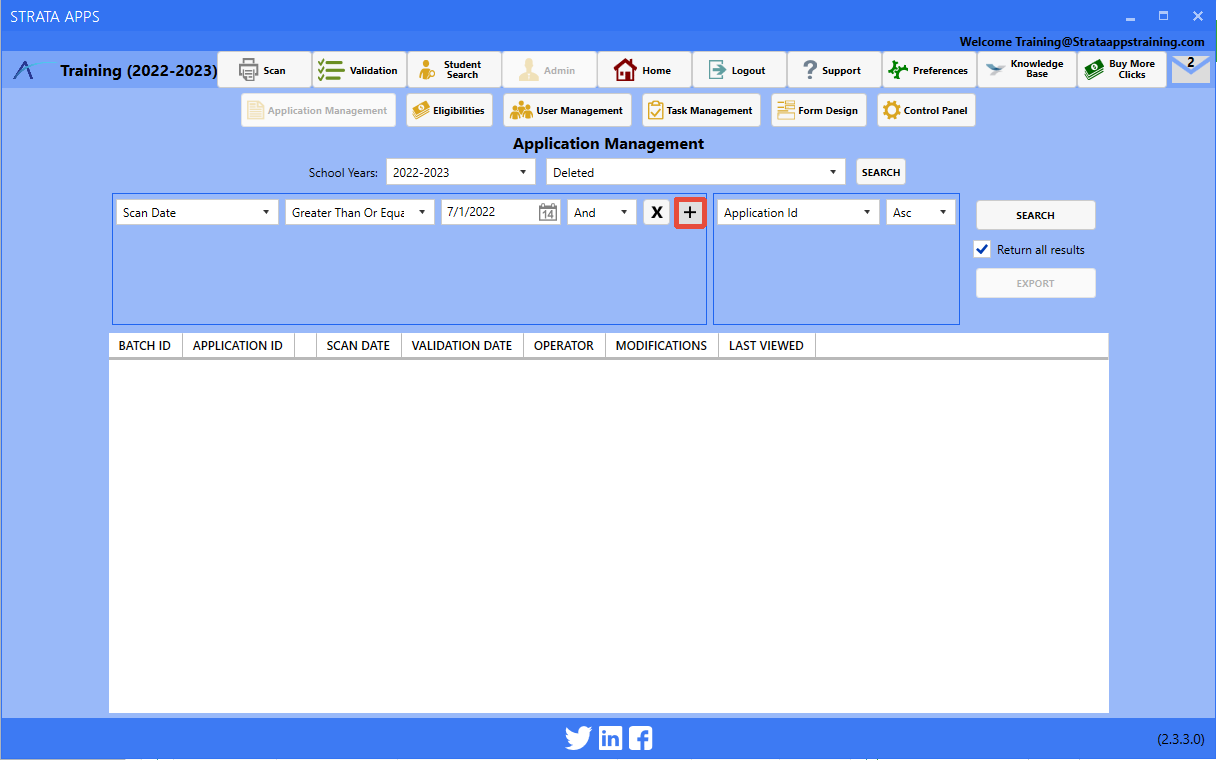Click the SCAN DATE column header
This screenshot has height=760, width=1217.
358,346
